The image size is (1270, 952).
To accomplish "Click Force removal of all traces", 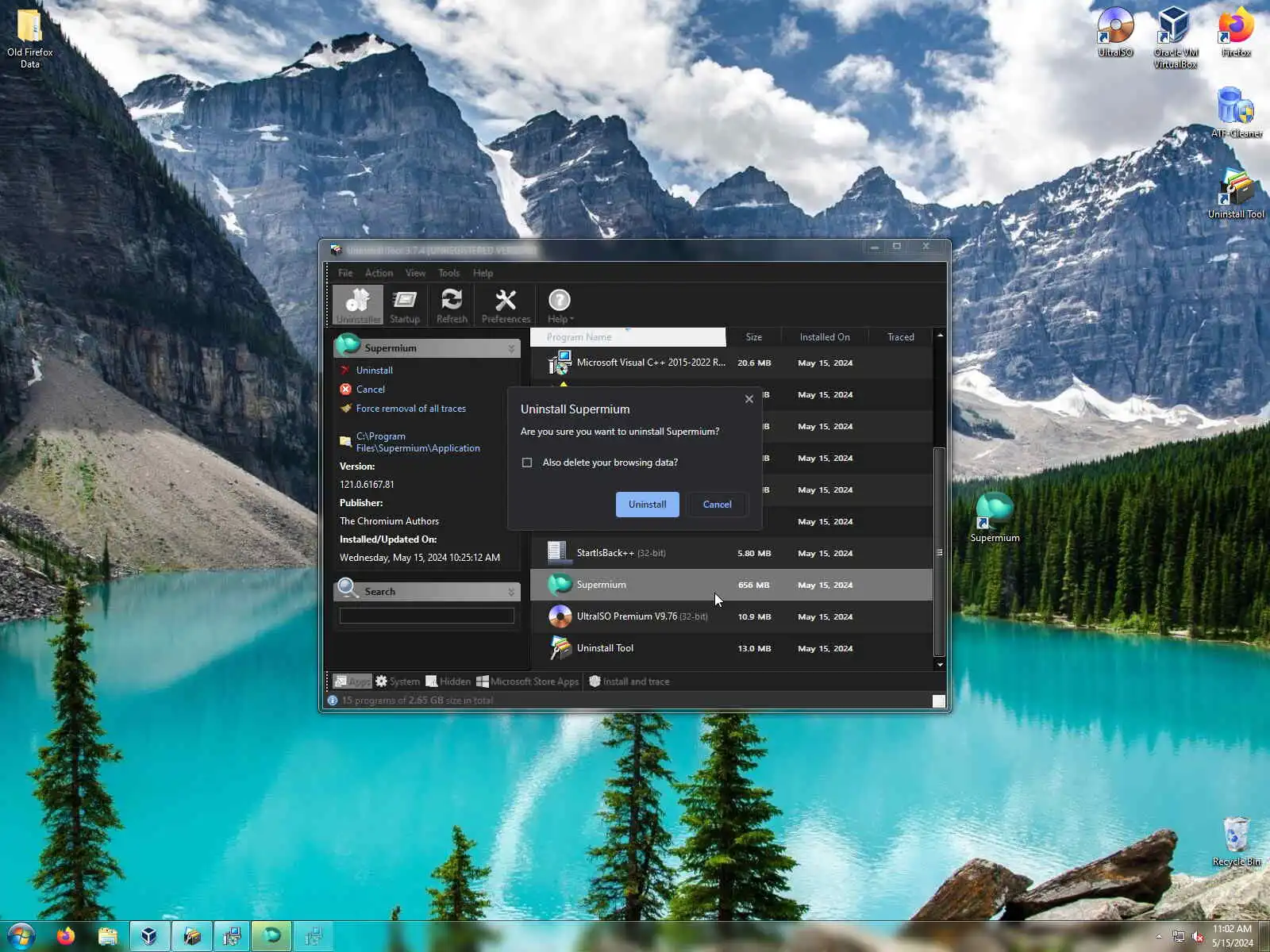I will 411,409.
